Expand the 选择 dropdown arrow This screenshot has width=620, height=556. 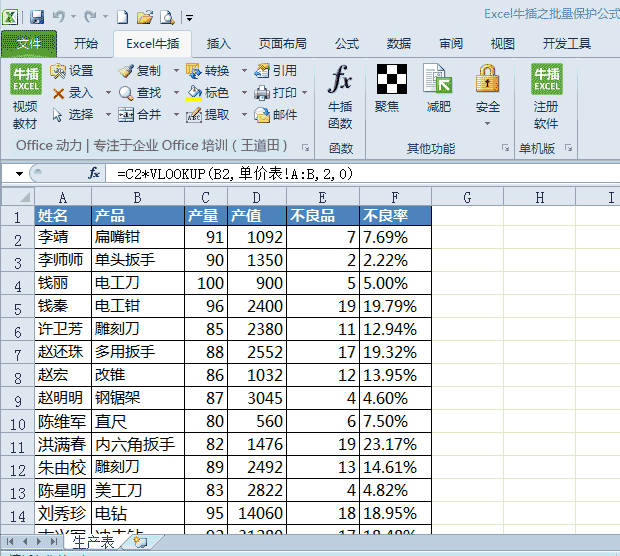click(x=108, y=115)
